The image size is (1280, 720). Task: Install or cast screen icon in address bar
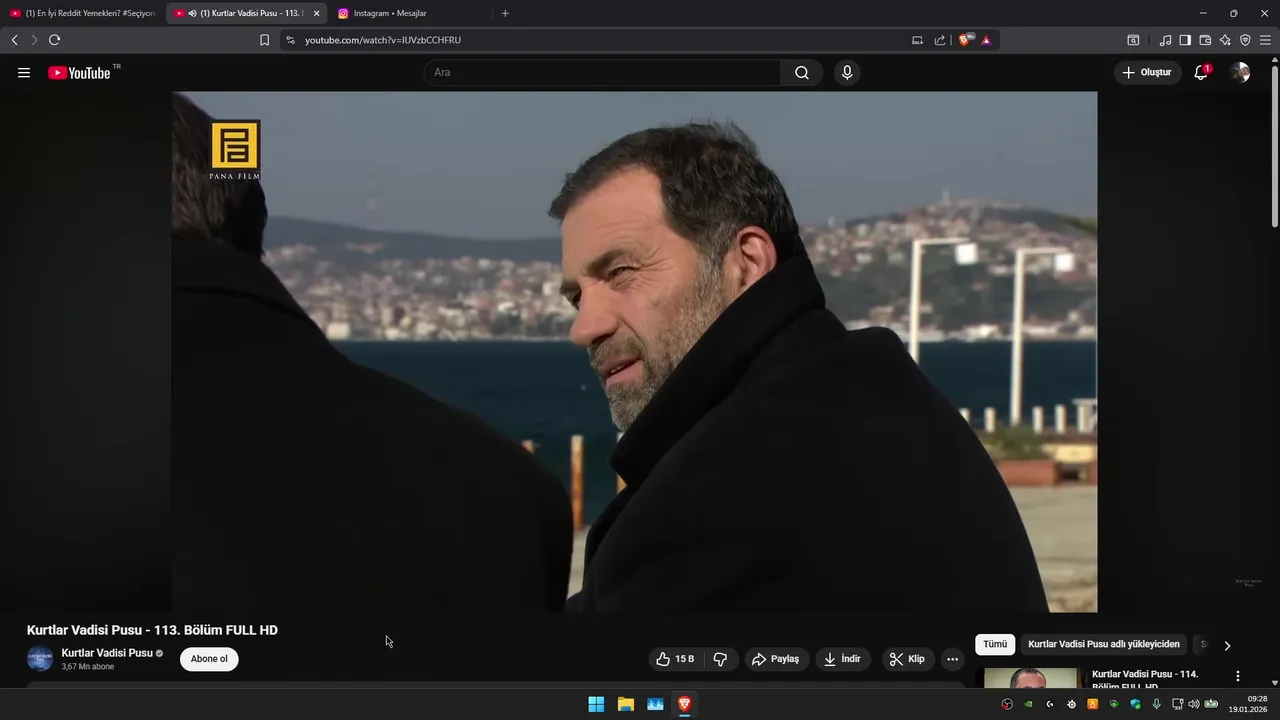(x=917, y=40)
